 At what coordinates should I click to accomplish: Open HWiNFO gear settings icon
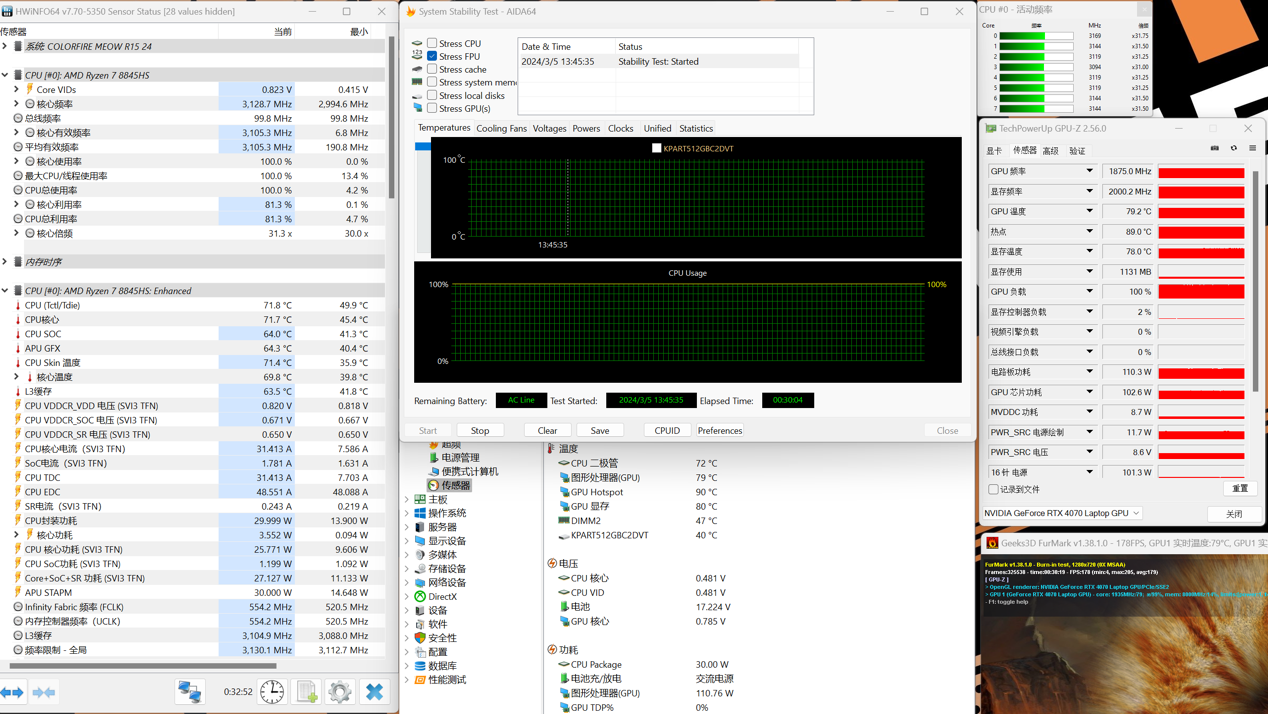[340, 692]
